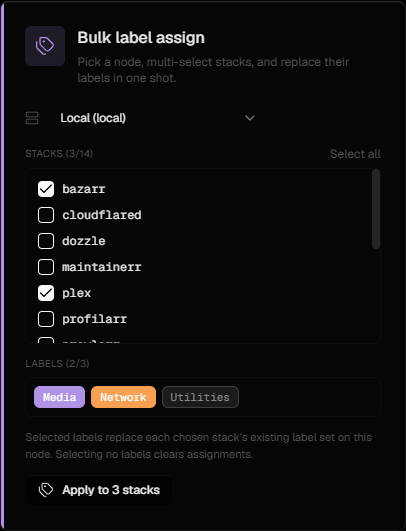Enable the Utilities label chip
Screen dimensions: 406x531
point(200,397)
